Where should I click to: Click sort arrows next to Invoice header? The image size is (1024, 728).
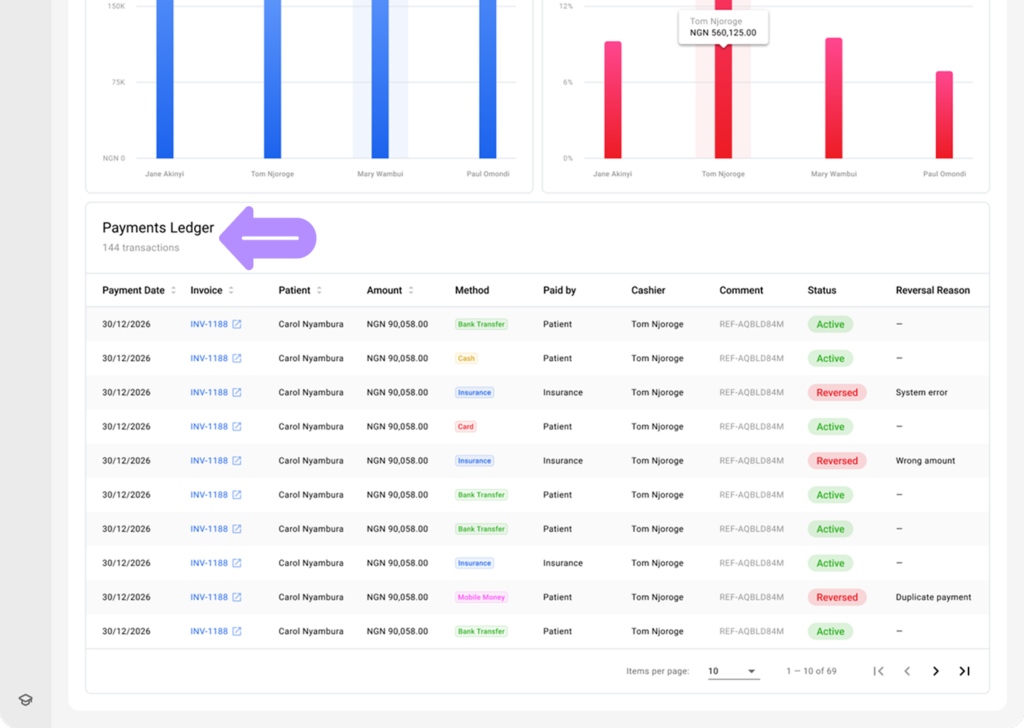(x=231, y=291)
